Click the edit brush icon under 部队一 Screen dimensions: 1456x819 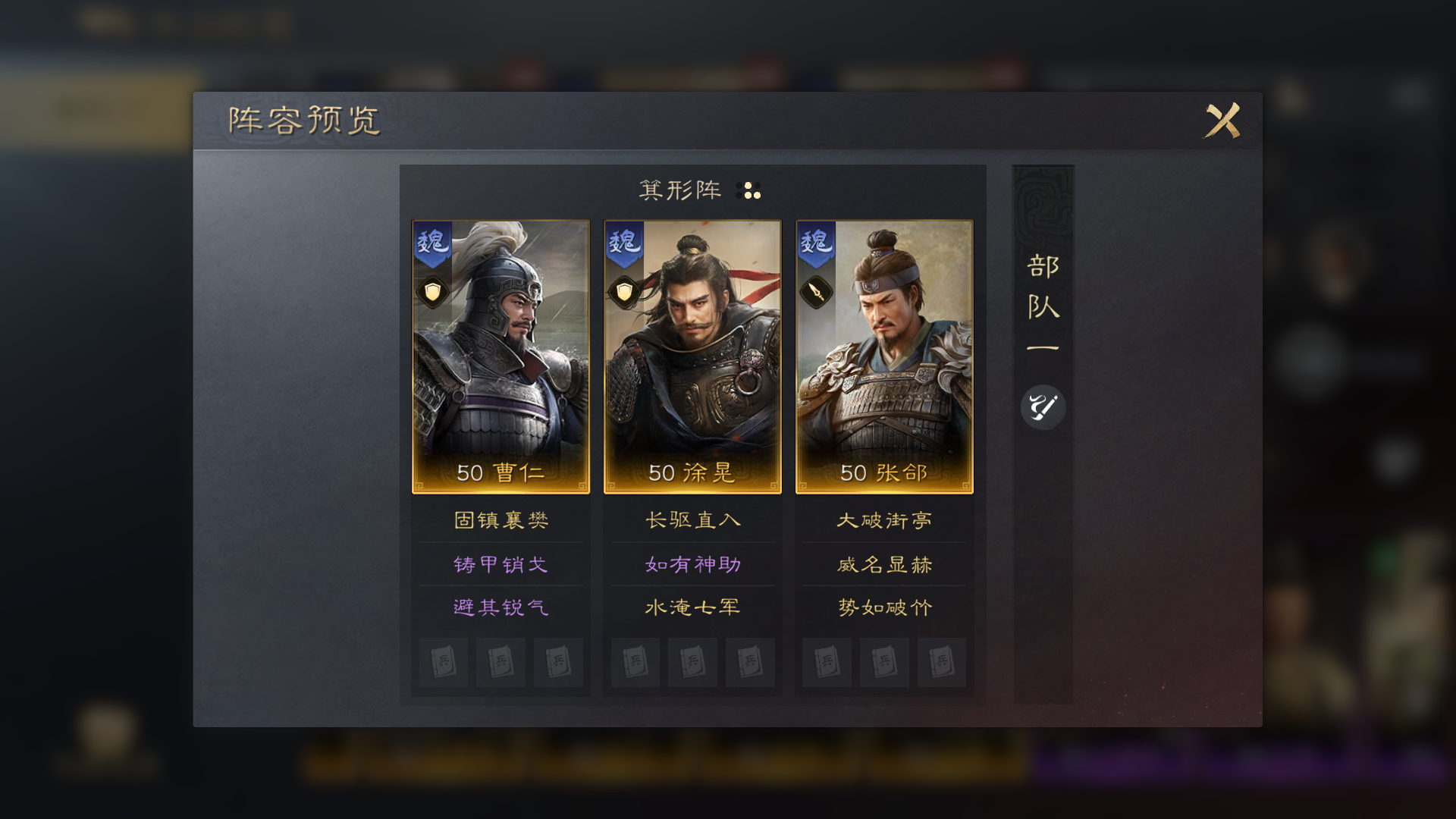tap(1043, 407)
